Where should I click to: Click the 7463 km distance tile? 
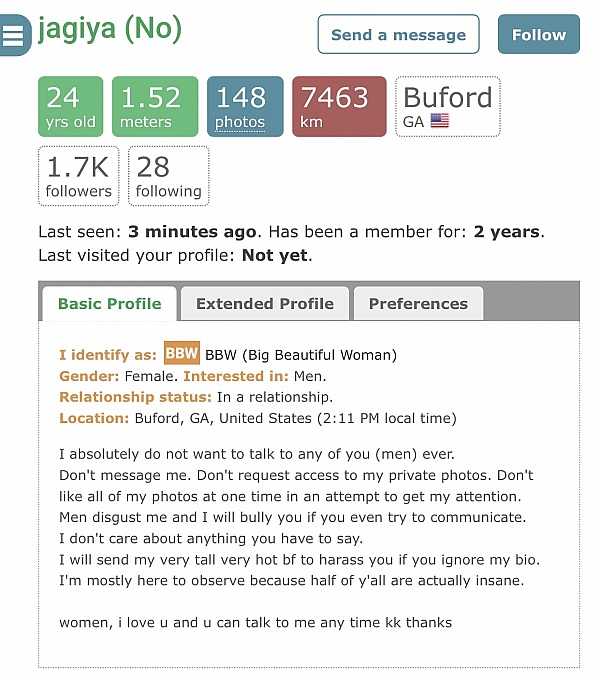pyautogui.click(x=339, y=107)
